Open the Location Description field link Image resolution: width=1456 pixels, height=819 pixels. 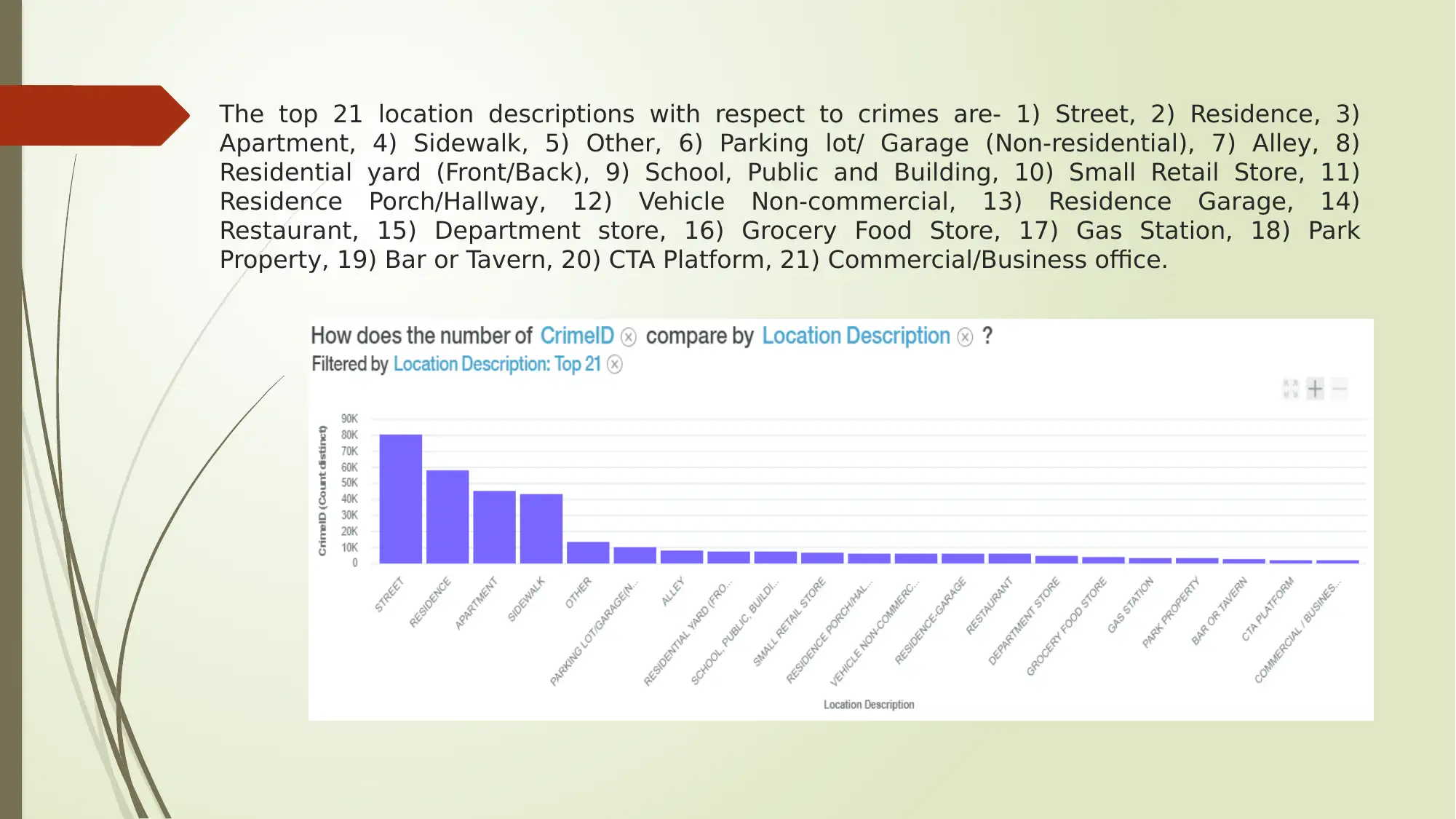coord(856,336)
